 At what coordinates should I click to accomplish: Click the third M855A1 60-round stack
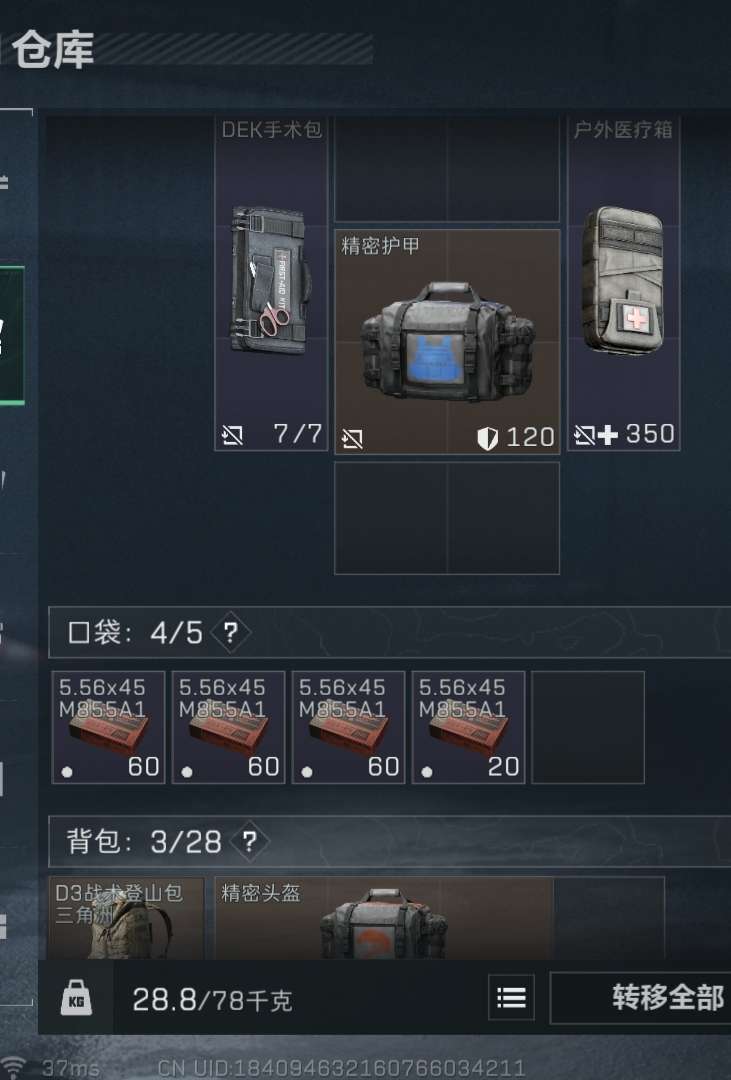[349, 727]
